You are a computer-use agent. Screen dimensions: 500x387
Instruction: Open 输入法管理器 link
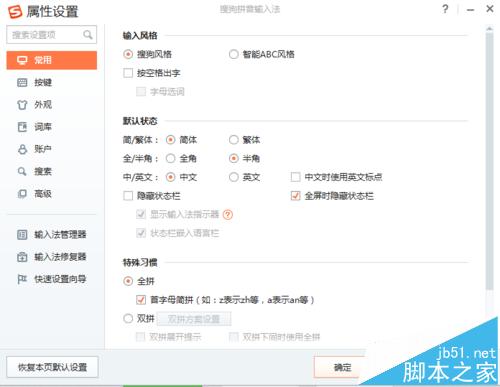60,235
